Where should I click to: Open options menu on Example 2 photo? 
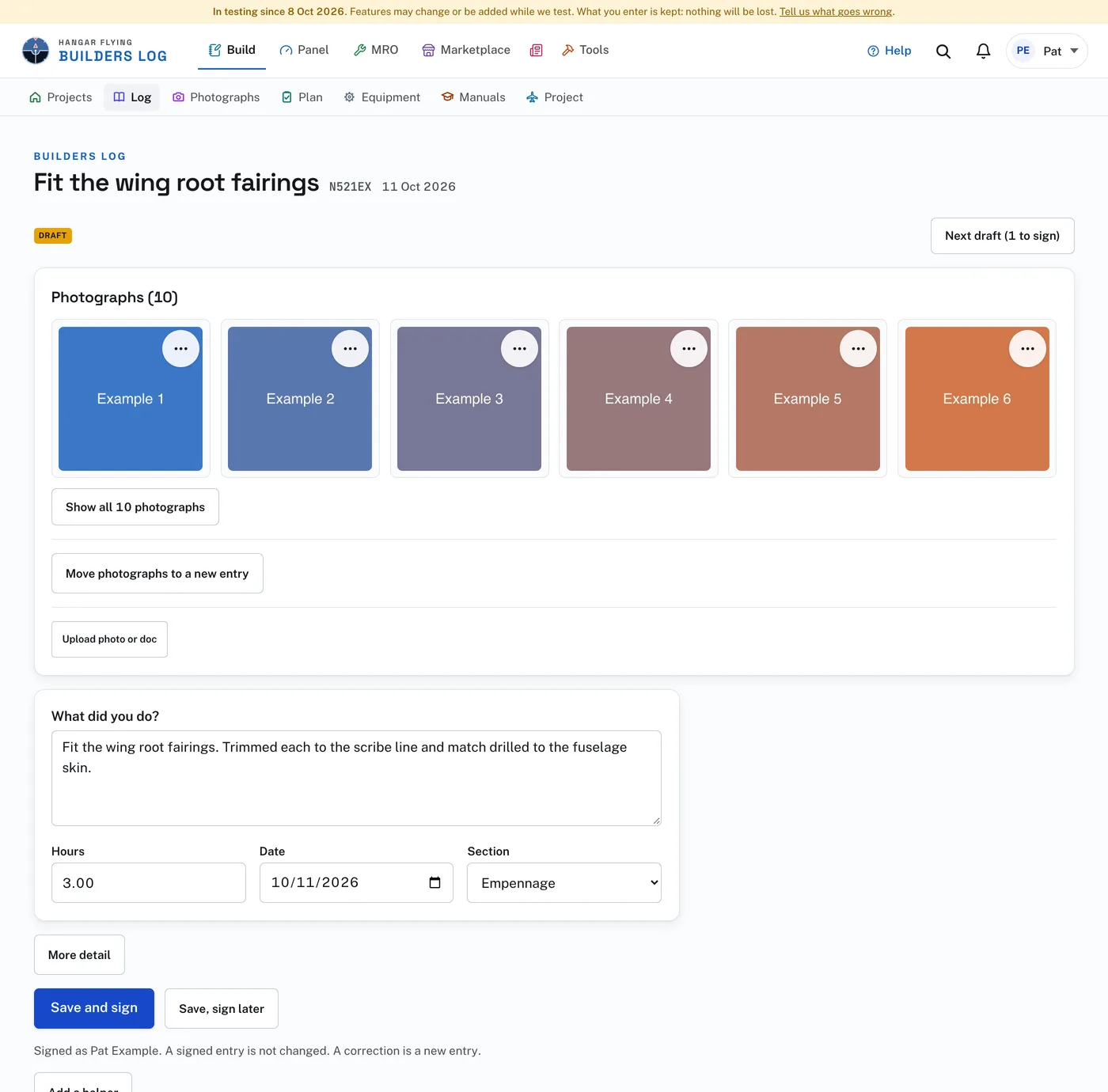point(350,349)
